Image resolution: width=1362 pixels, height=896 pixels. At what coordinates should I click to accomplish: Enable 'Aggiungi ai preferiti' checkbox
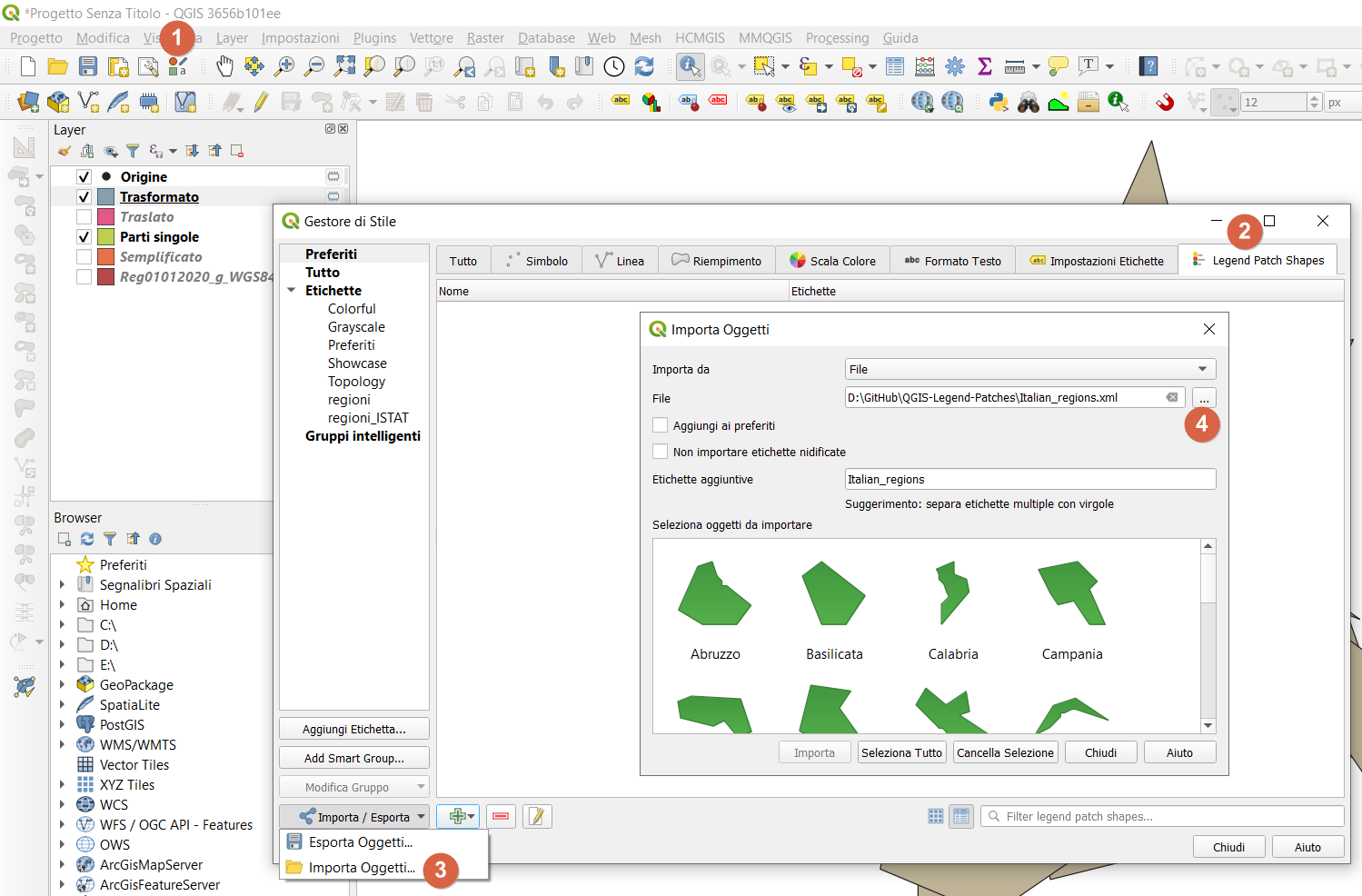(661, 425)
